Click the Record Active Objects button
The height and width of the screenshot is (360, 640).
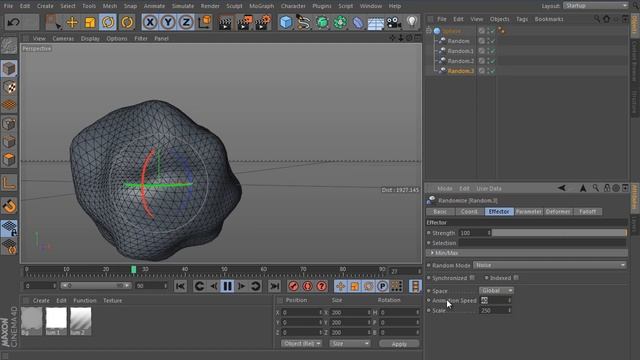coord(293,286)
